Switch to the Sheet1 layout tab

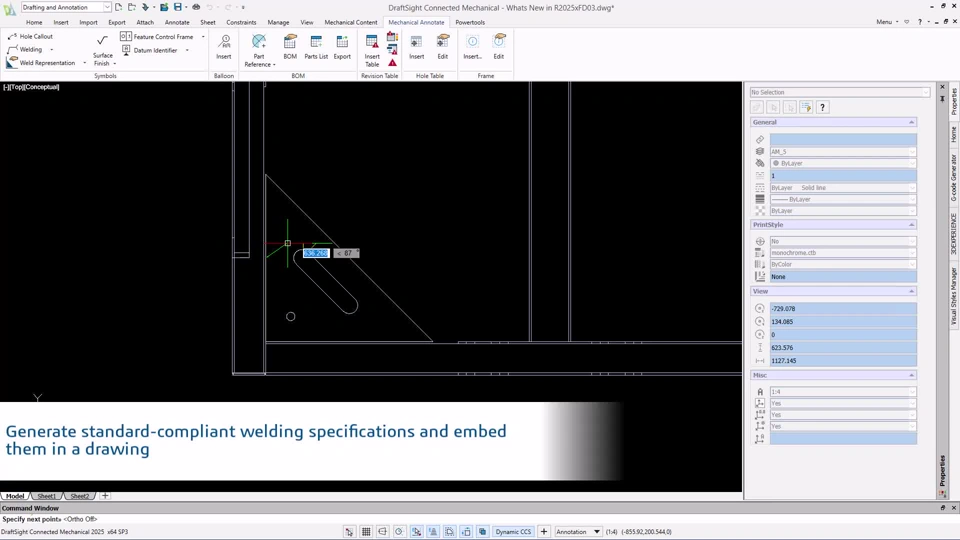point(47,496)
